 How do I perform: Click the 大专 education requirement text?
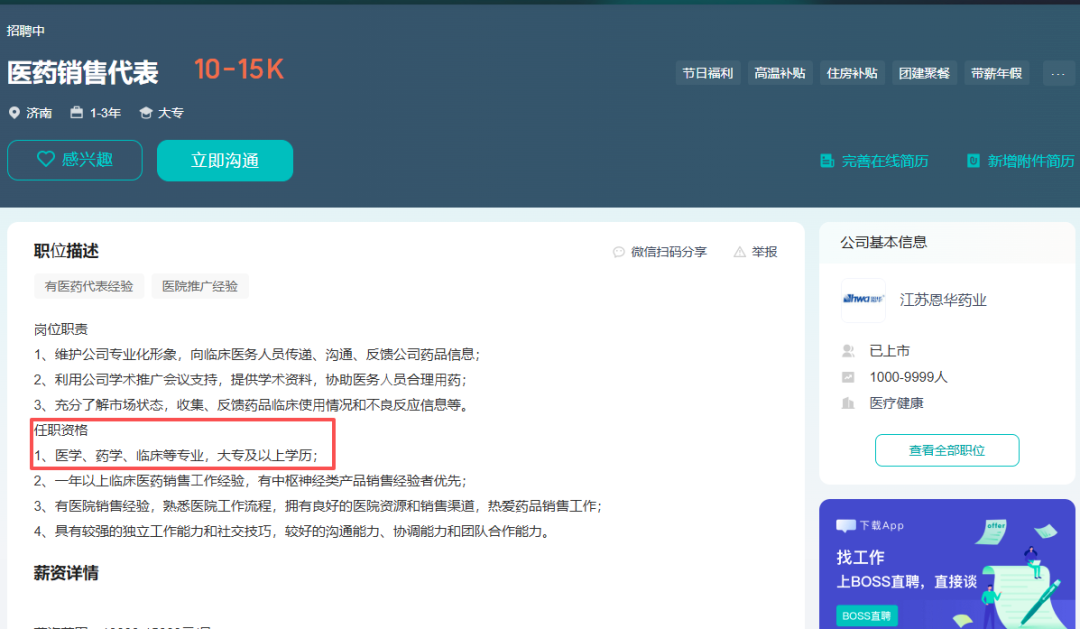coord(171,113)
